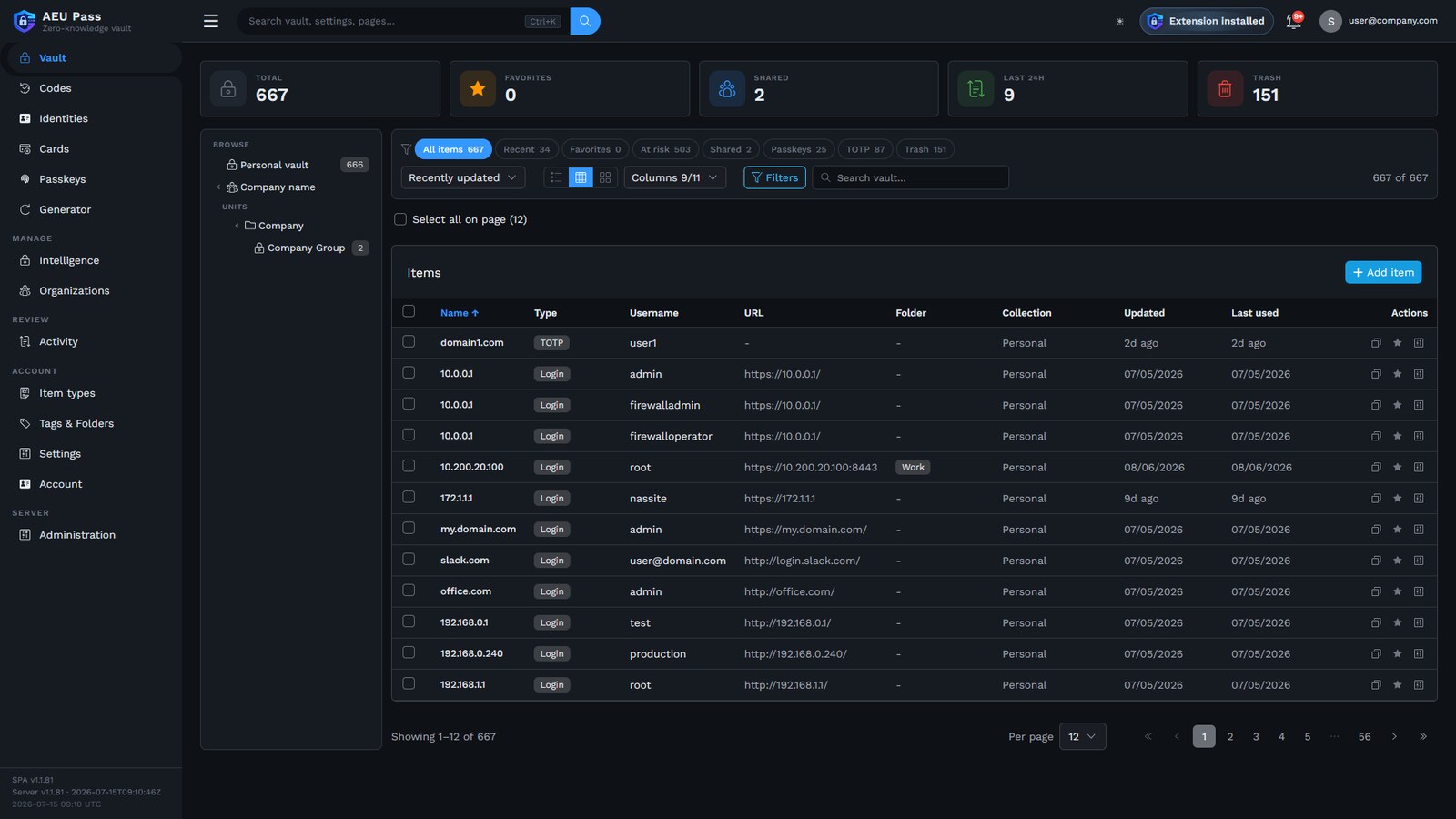This screenshot has height=819, width=1456.
Task: Select the slack.com row checkbox
Action: tap(409, 559)
